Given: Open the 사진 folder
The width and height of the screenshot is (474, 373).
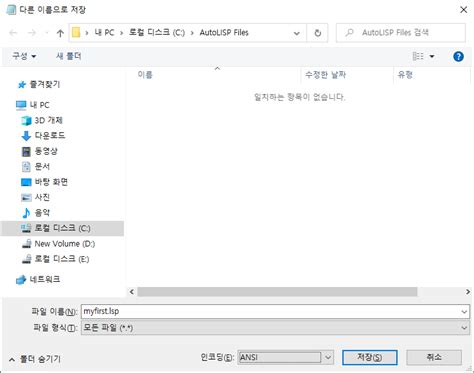Looking at the screenshot, I should [x=42, y=197].
